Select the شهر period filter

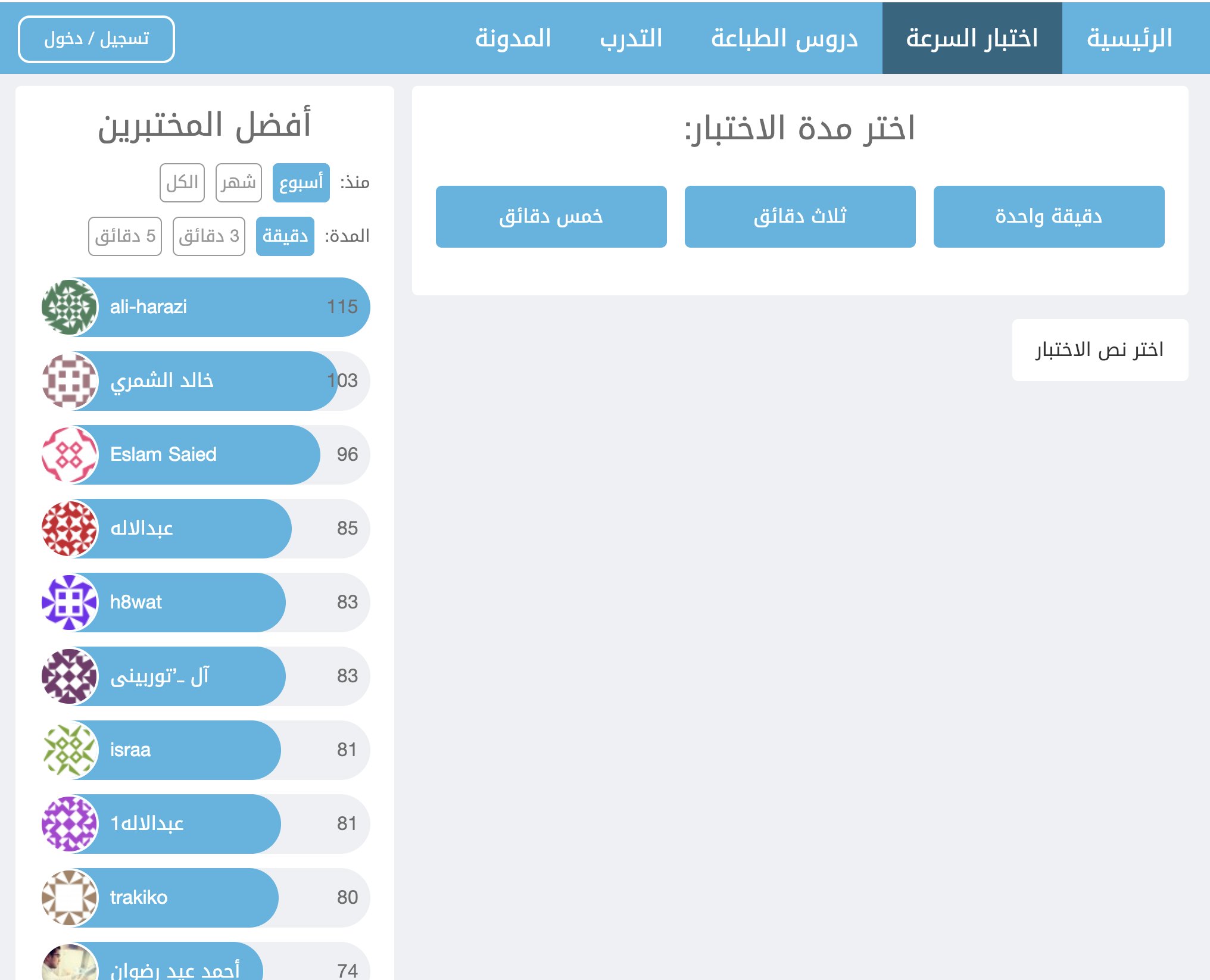tap(238, 183)
